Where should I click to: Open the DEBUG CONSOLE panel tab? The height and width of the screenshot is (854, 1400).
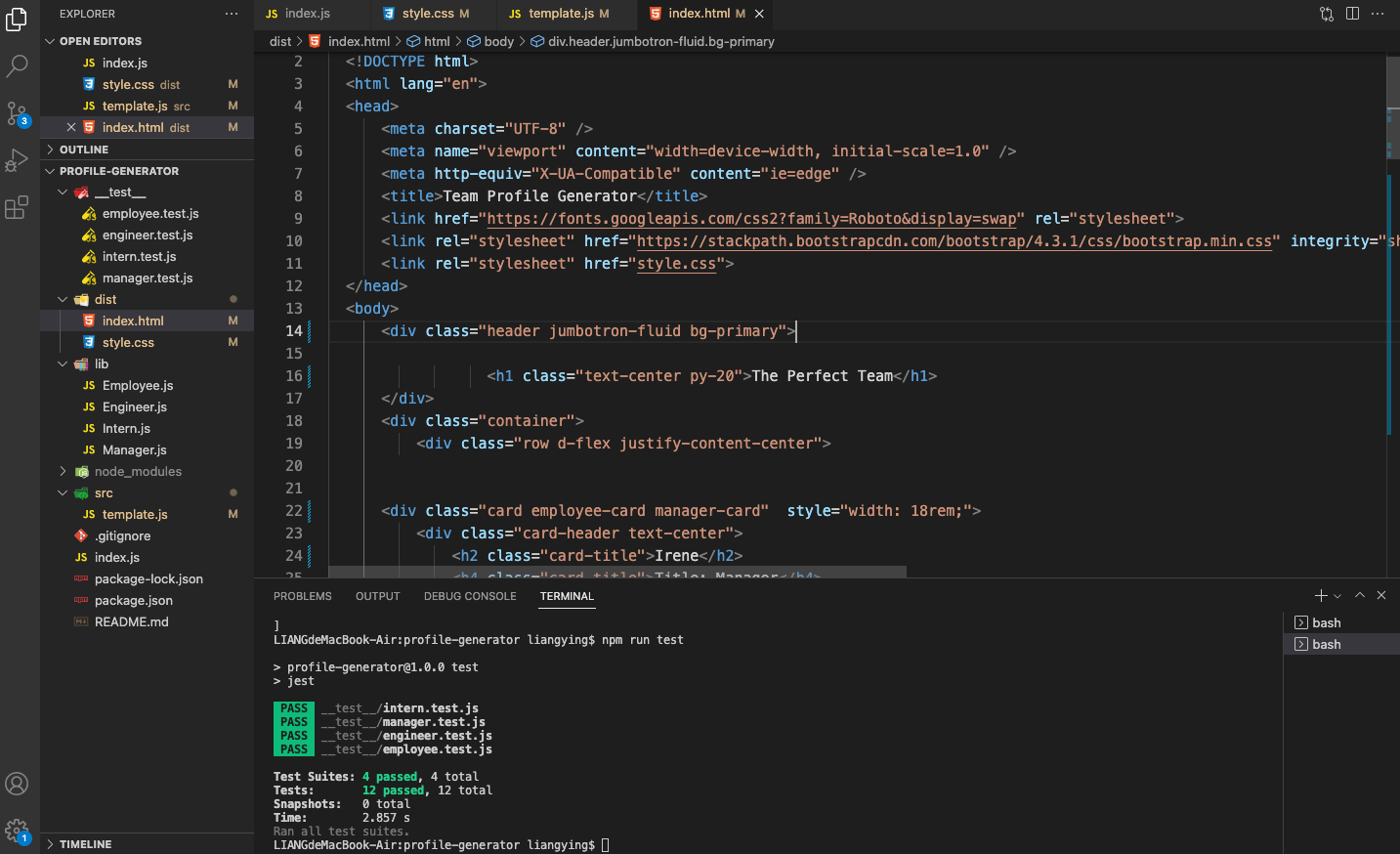coord(469,595)
